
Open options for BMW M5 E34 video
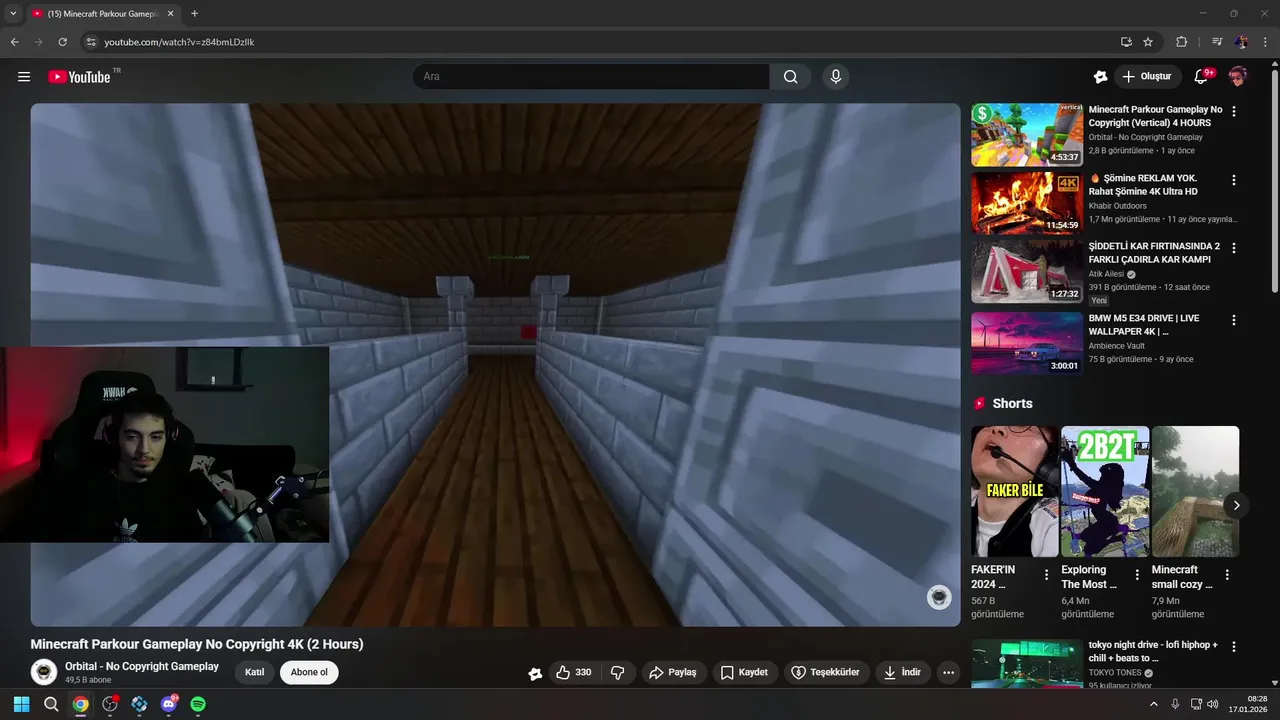coord(1234,320)
